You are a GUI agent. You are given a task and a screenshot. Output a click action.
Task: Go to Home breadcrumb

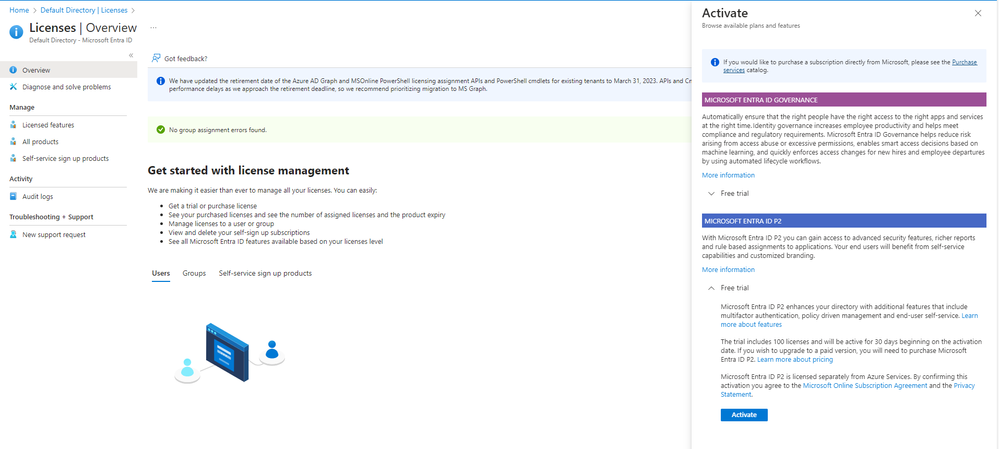(18, 10)
